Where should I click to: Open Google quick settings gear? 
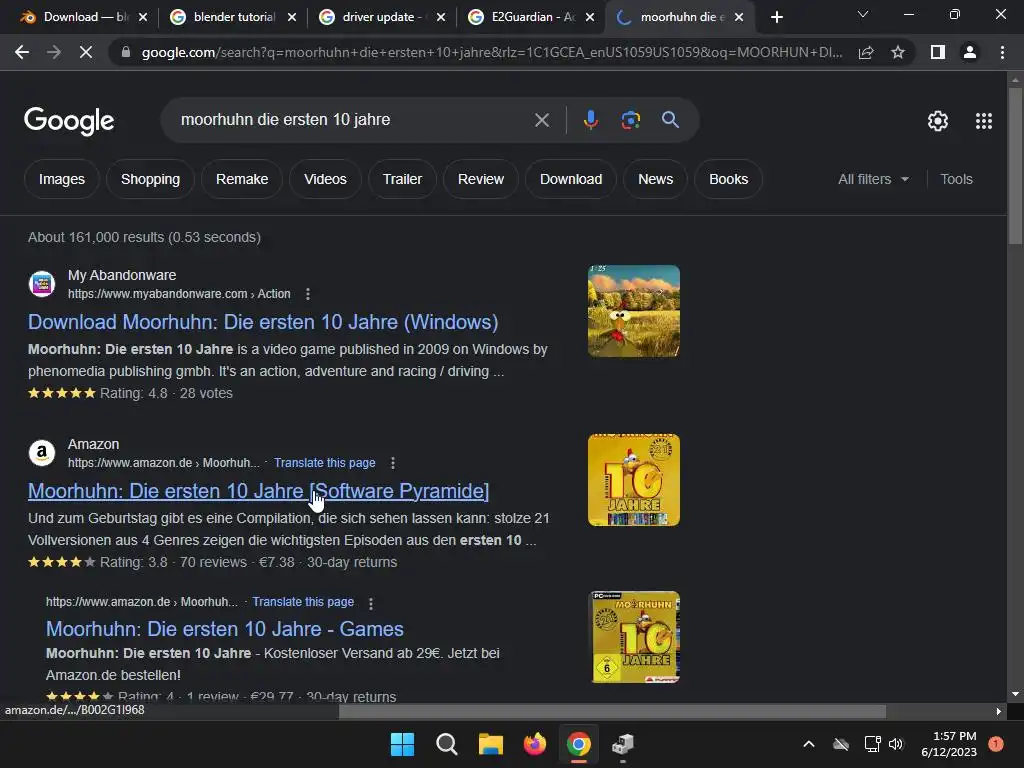[x=938, y=121]
